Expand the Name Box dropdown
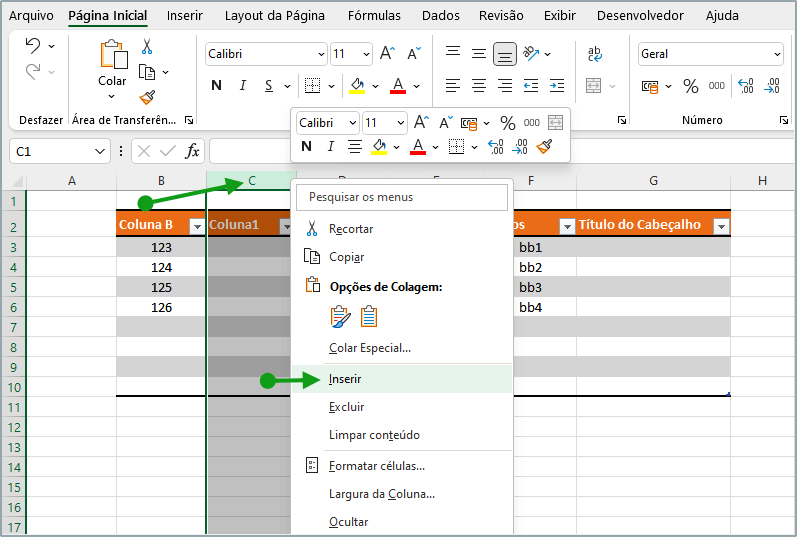Screen dimensions: 797x537 100,152
